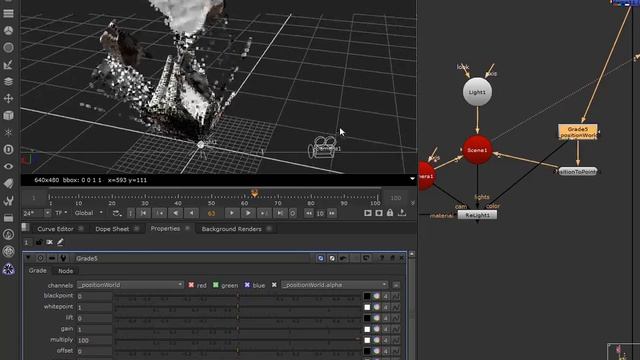640x360 pixels.
Task: Open the Deep nodes D icon
Action: click(x=8, y=149)
